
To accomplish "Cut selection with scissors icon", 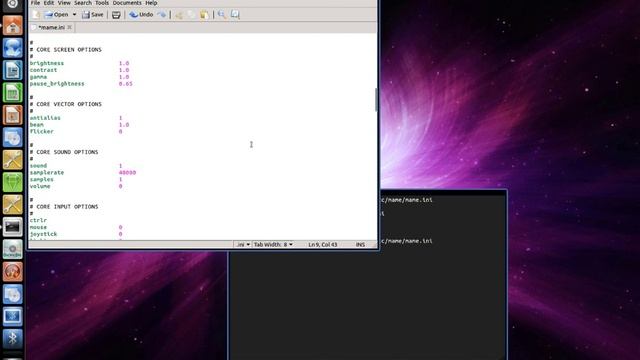I will [178, 15].
